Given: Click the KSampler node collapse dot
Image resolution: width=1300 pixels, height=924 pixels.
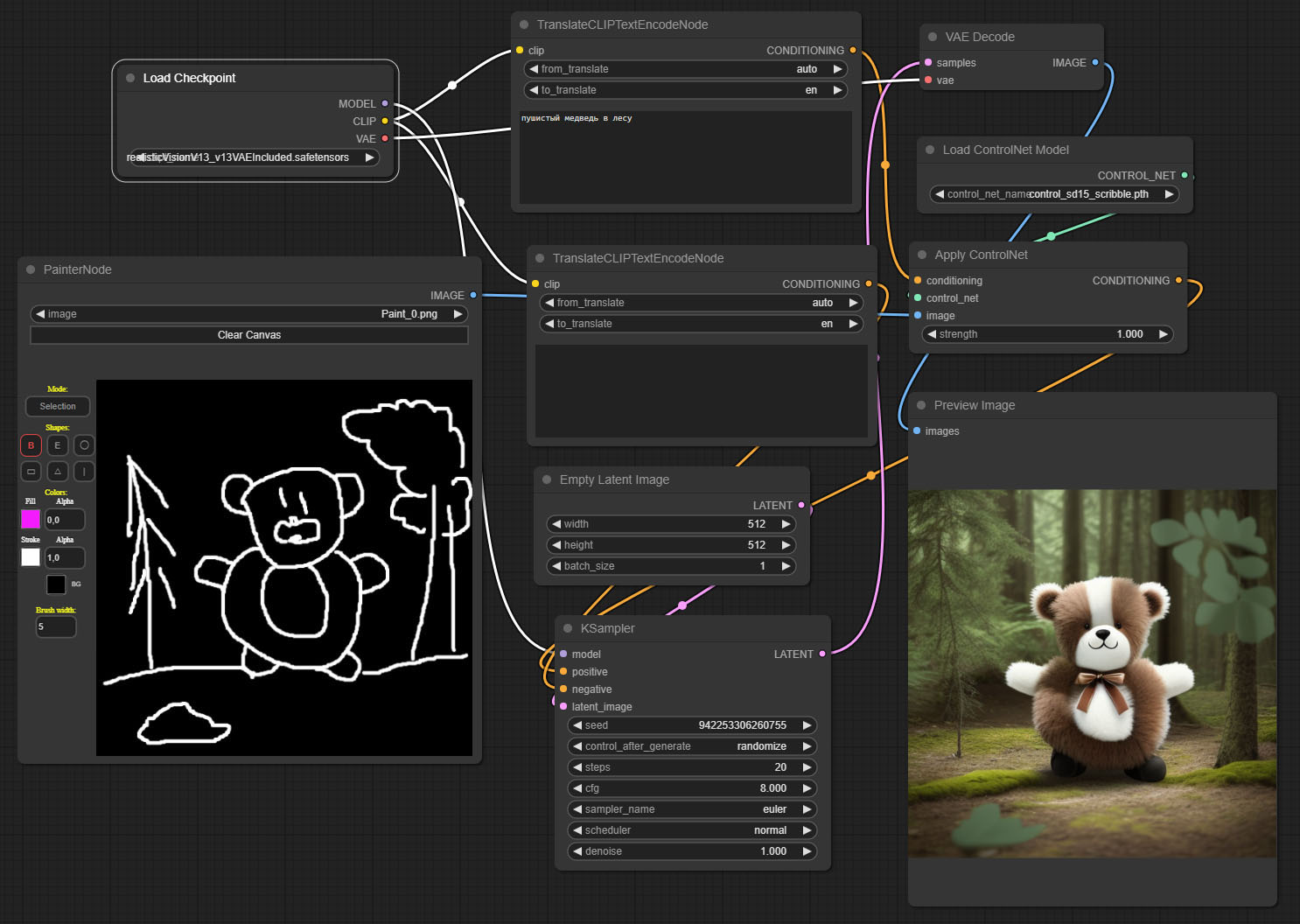Looking at the screenshot, I should pos(569,628).
